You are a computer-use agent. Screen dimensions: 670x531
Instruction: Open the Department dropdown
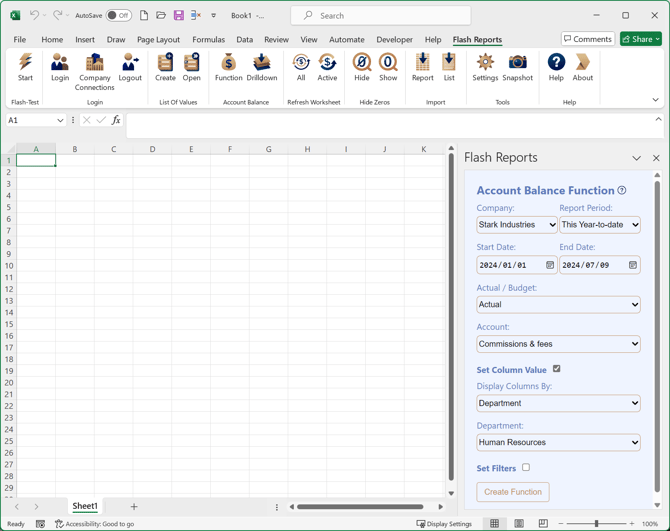pos(558,443)
